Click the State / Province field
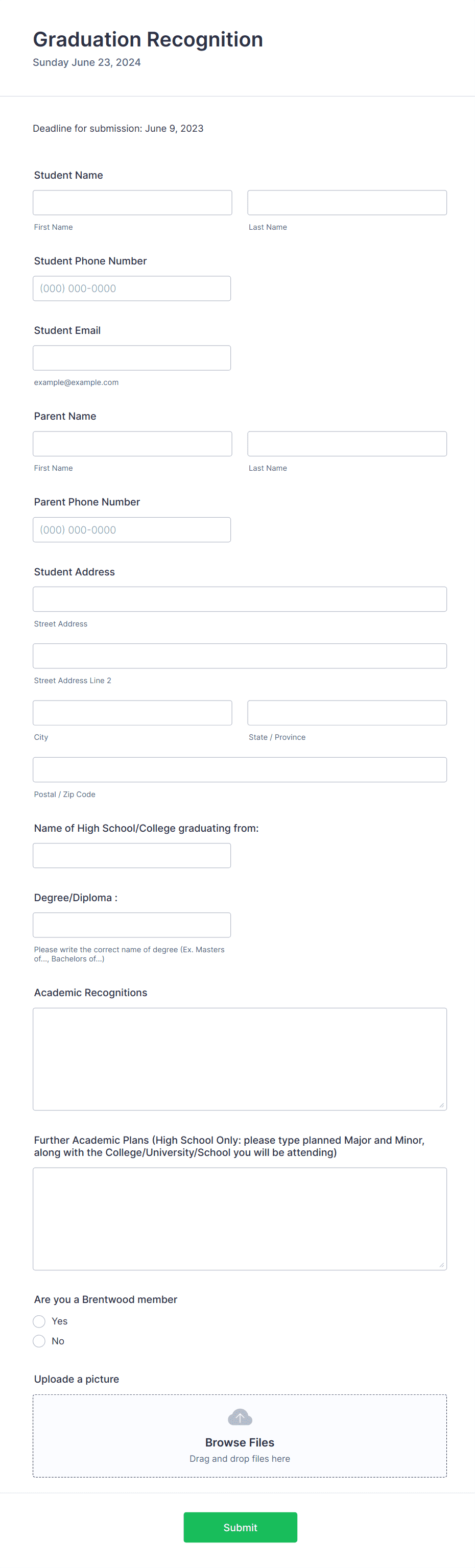475x1568 pixels. (346, 712)
